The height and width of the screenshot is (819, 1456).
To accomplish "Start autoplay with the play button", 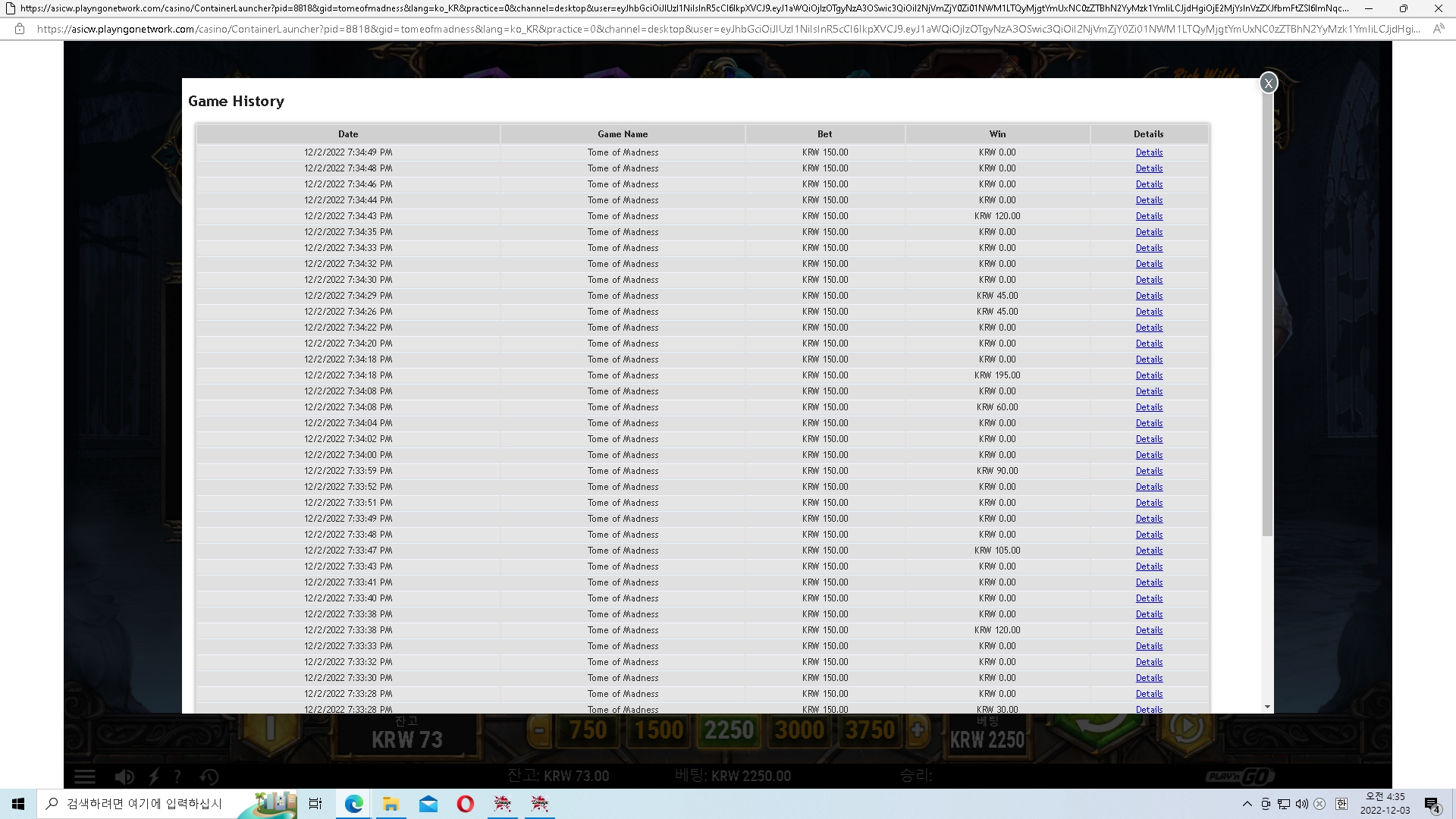I will click(x=1186, y=727).
